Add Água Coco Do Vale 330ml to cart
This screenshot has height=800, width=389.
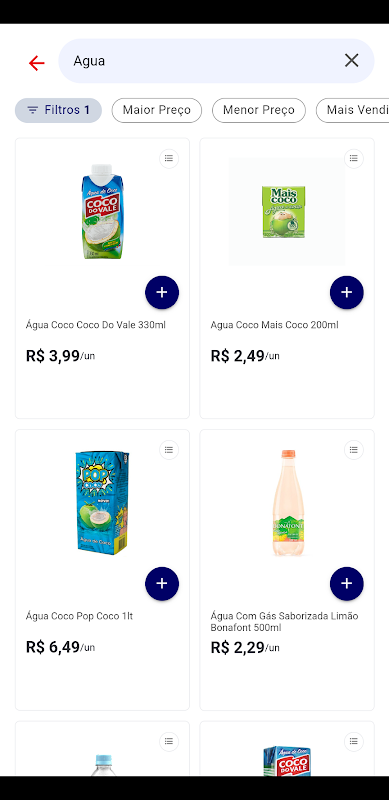(162, 292)
